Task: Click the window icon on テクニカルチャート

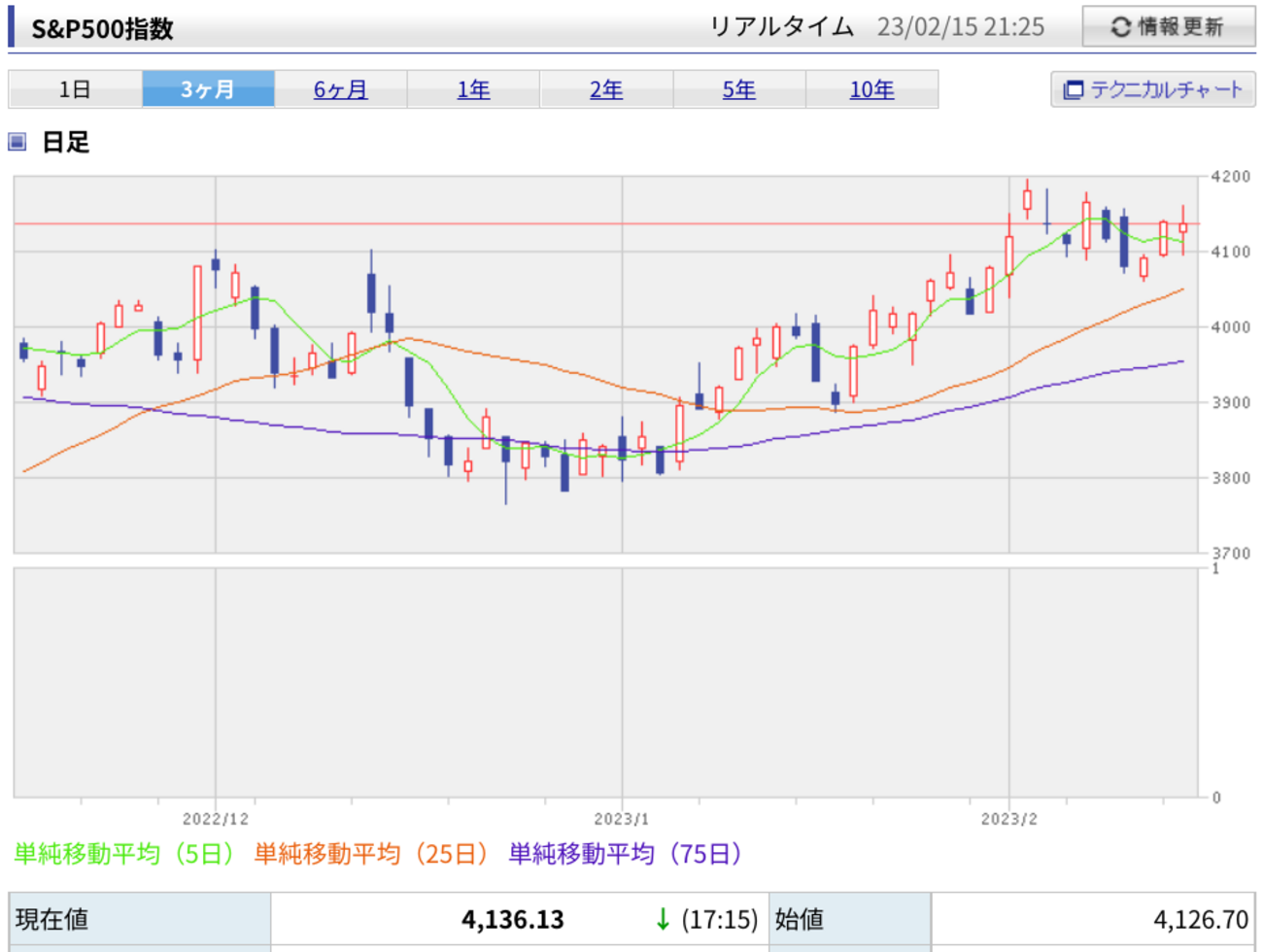Action: (x=1073, y=90)
